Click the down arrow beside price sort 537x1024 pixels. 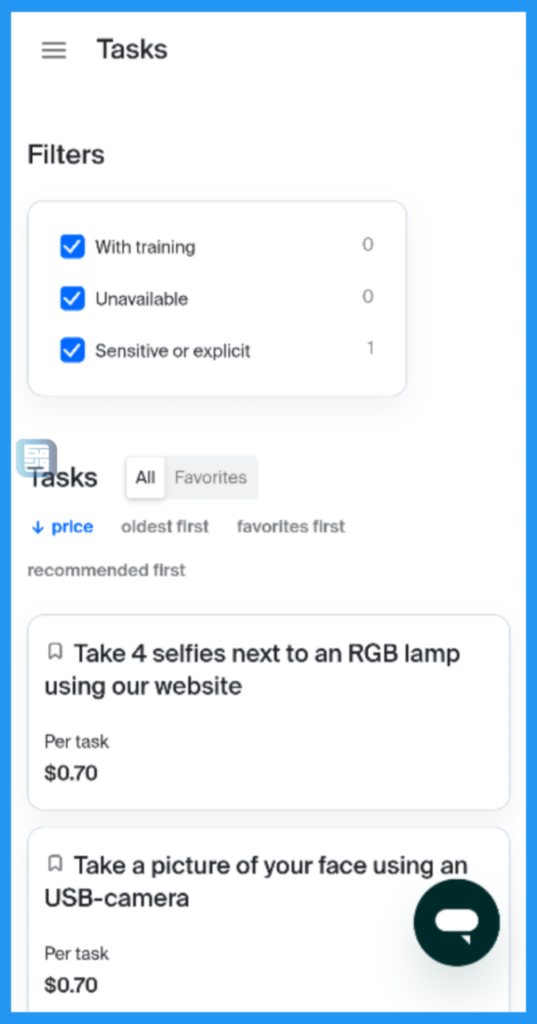pos(37,527)
